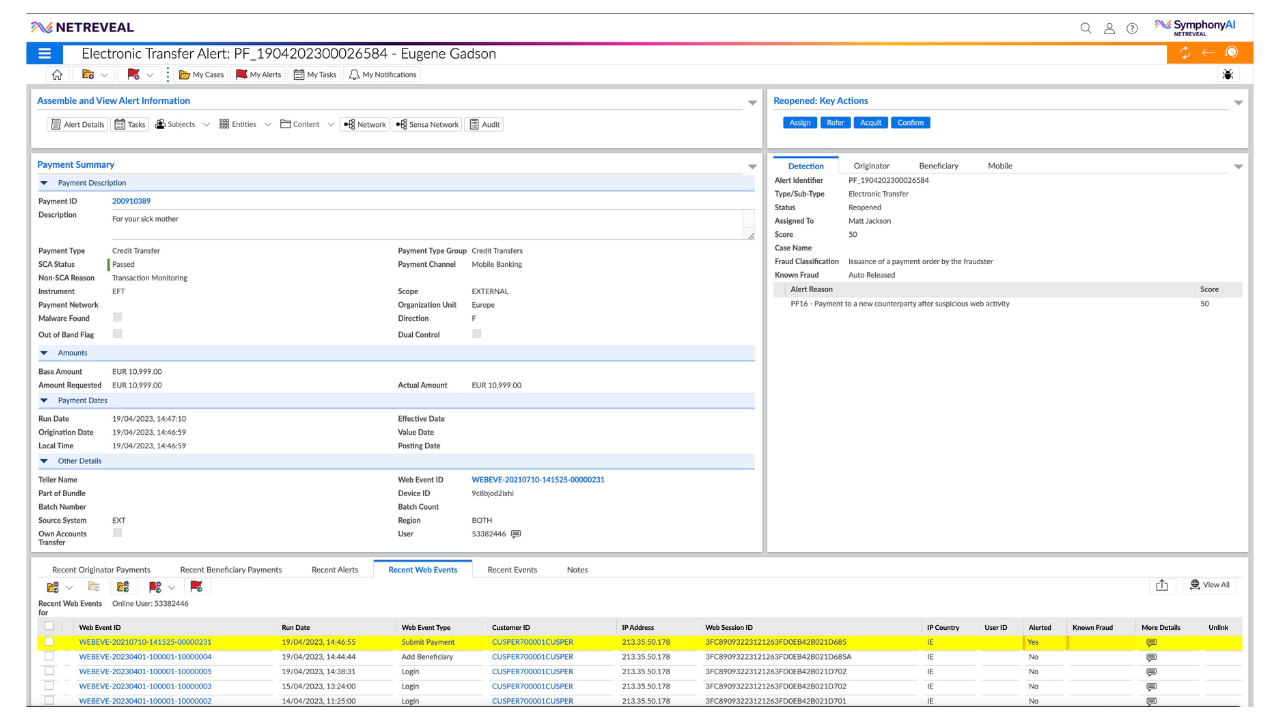Collapse Assemble and View Alert Information panel
1280x720 pixels.
pyautogui.click(x=752, y=103)
